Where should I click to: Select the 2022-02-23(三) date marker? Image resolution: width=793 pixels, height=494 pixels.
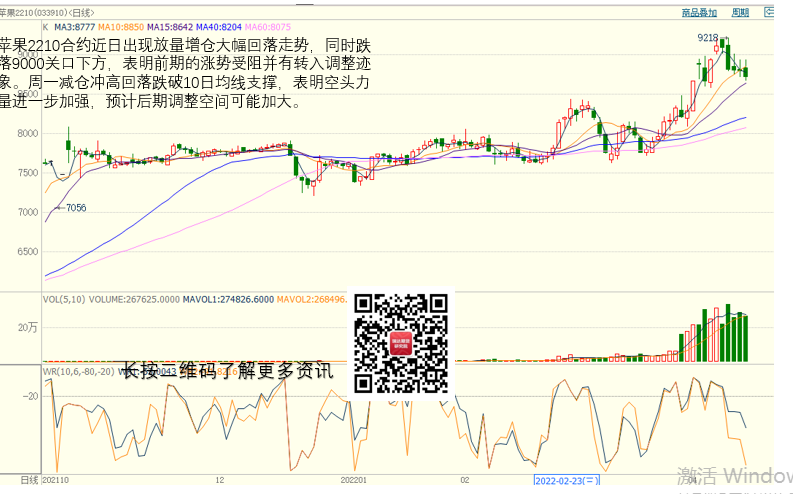(567, 481)
